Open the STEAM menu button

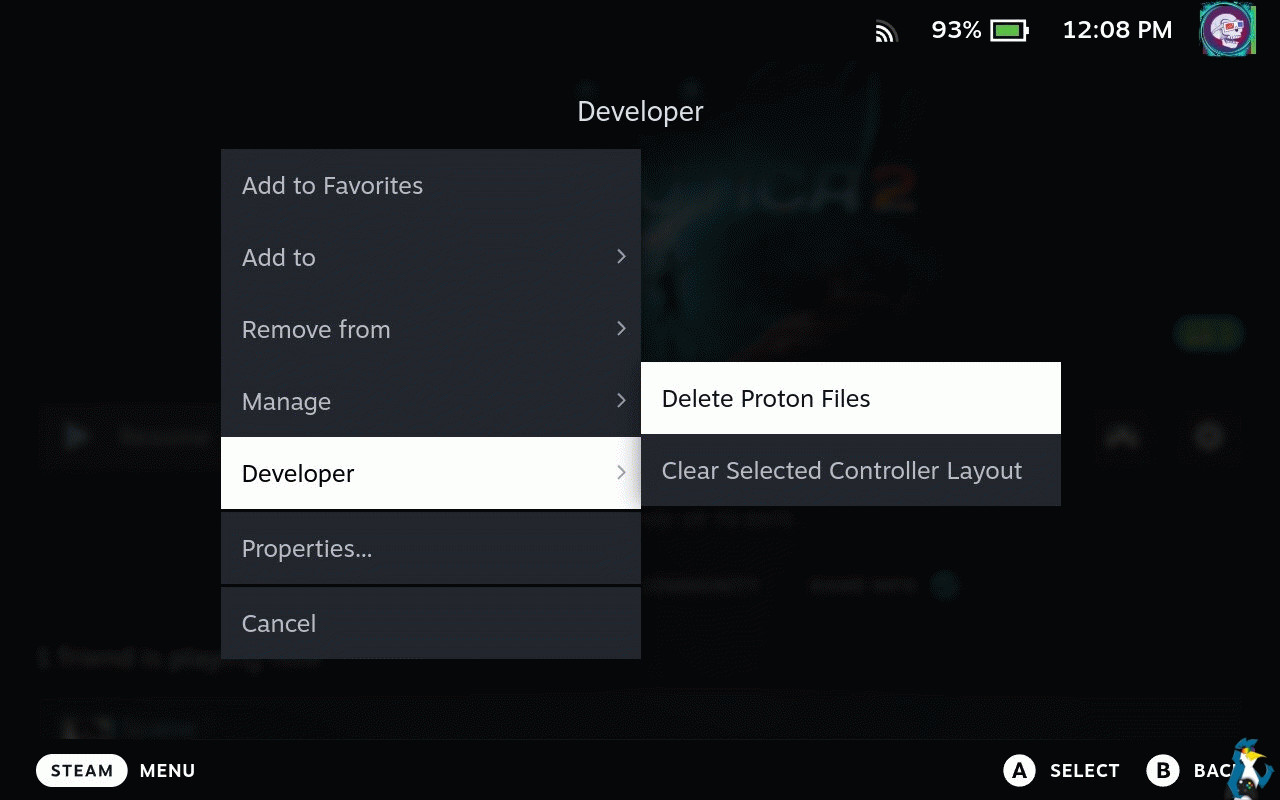(x=82, y=771)
